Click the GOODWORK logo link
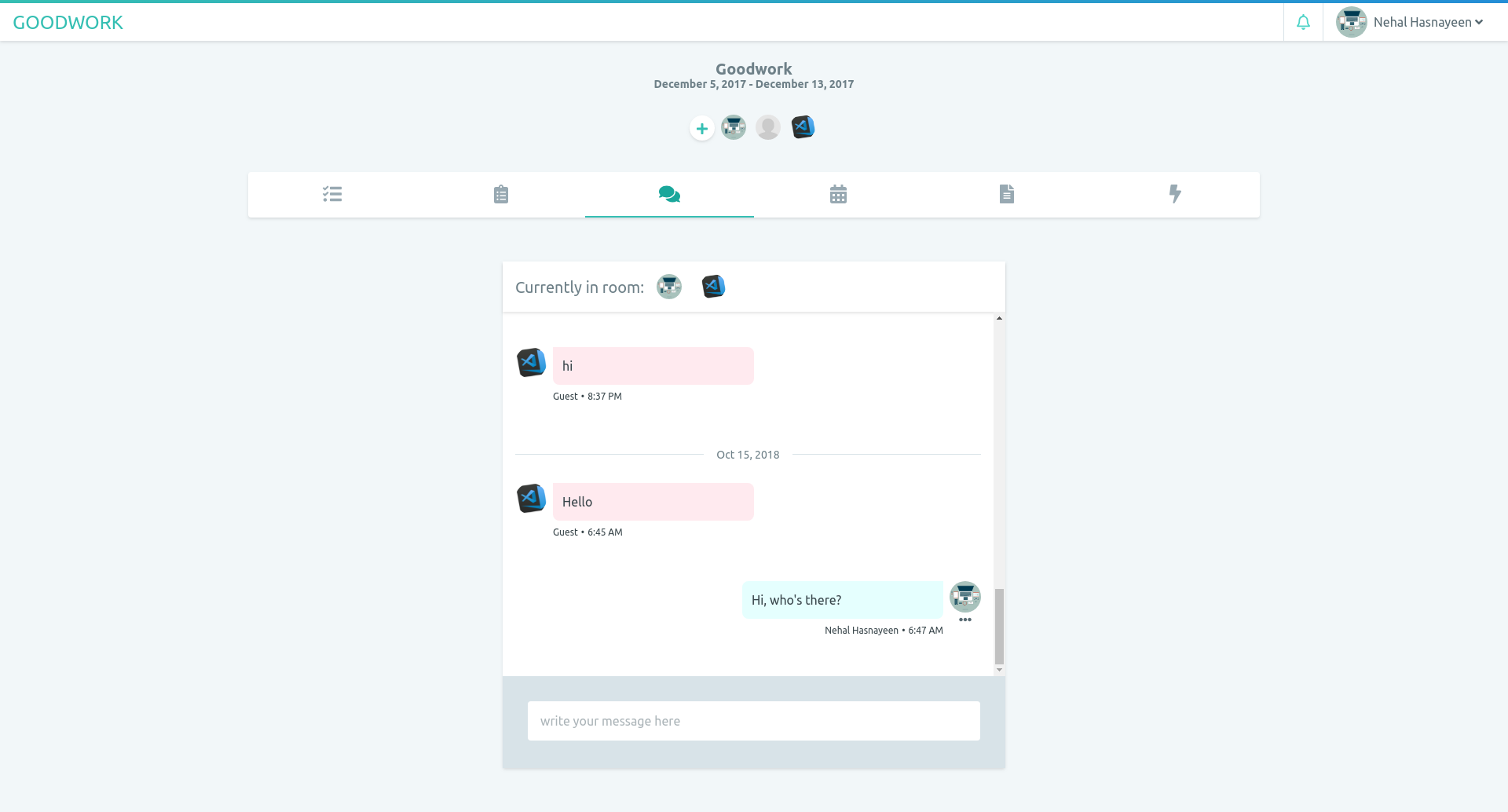Image resolution: width=1508 pixels, height=812 pixels. 68,23
